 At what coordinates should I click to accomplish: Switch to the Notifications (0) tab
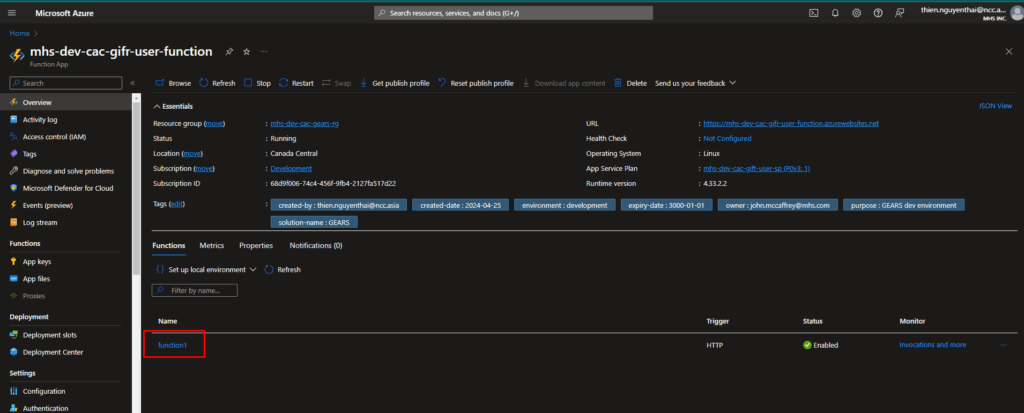[316, 246]
